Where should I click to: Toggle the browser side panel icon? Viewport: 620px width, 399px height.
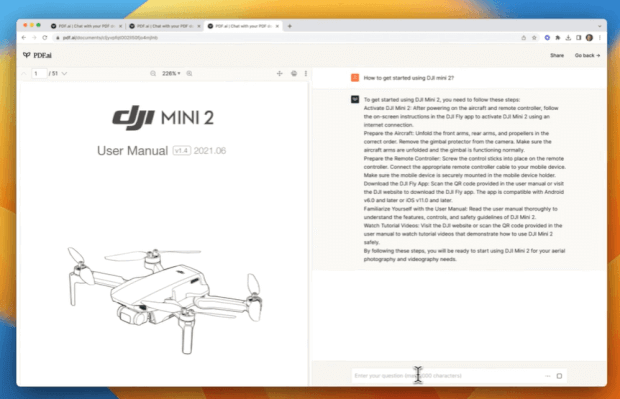pyautogui.click(x=578, y=38)
